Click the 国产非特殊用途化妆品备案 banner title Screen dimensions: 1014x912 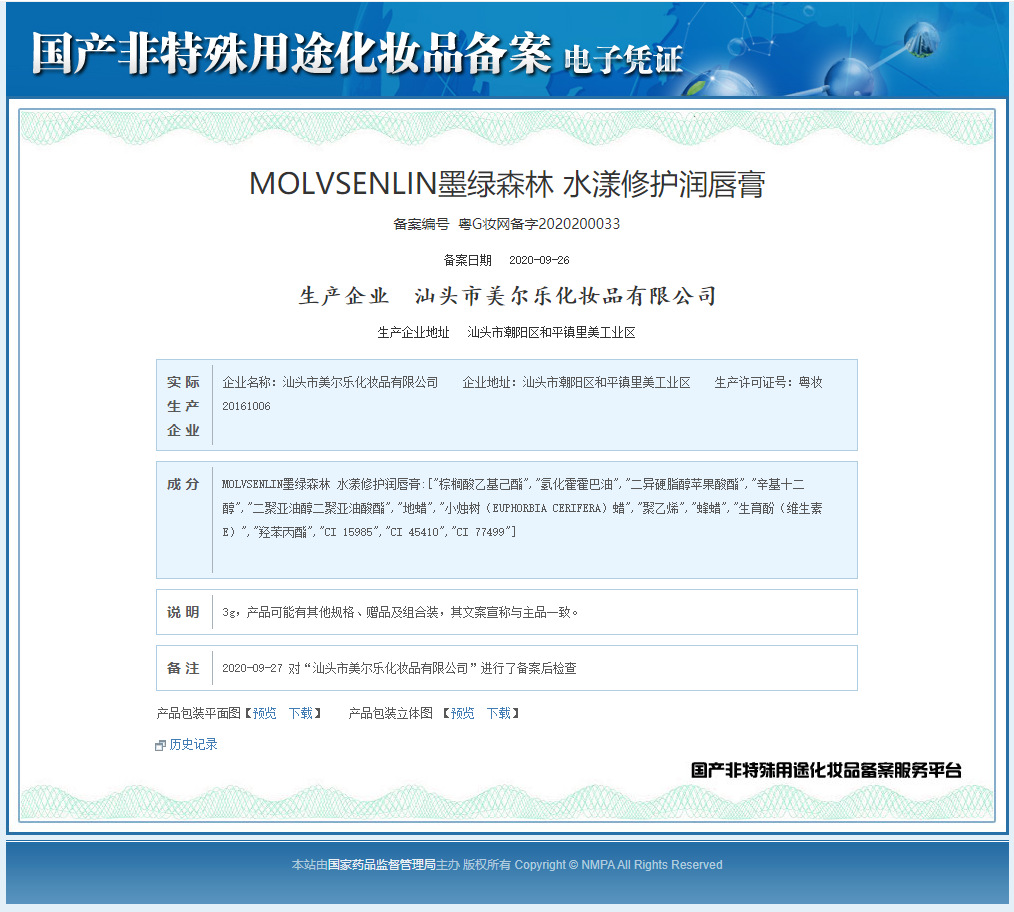pyautogui.click(x=292, y=53)
